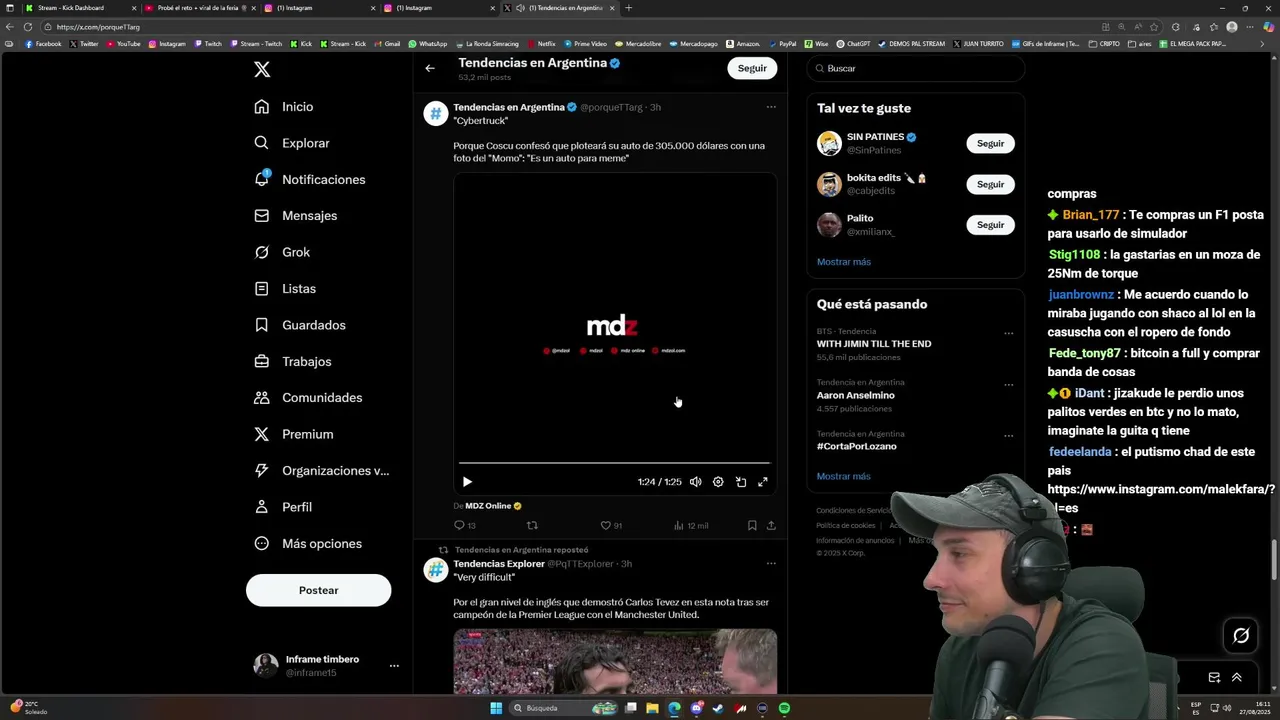
Task: Share the Cybertruck post
Action: pyautogui.click(x=771, y=525)
